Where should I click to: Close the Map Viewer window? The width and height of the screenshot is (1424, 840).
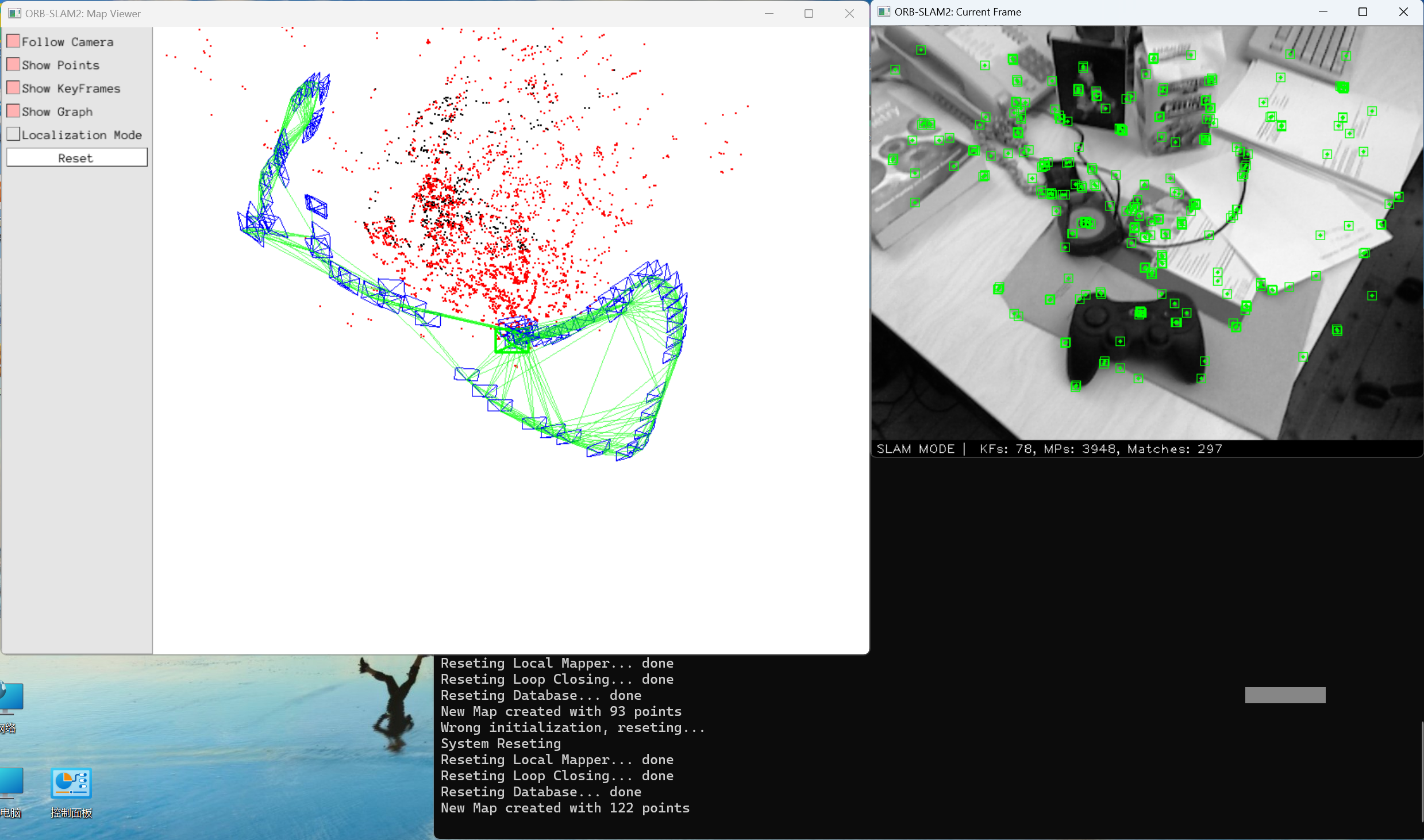click(x=849, y=13)
